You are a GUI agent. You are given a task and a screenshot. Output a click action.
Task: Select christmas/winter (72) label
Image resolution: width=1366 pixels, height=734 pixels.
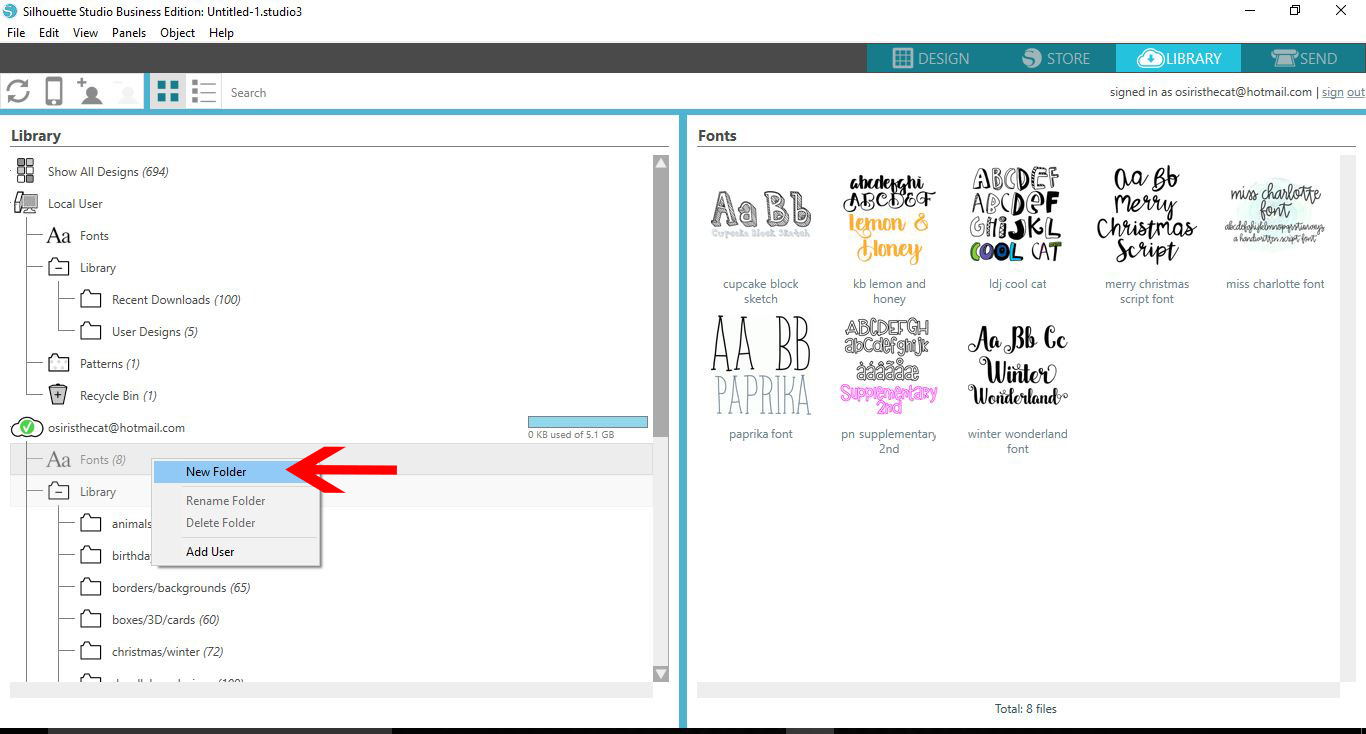(168, 652)
